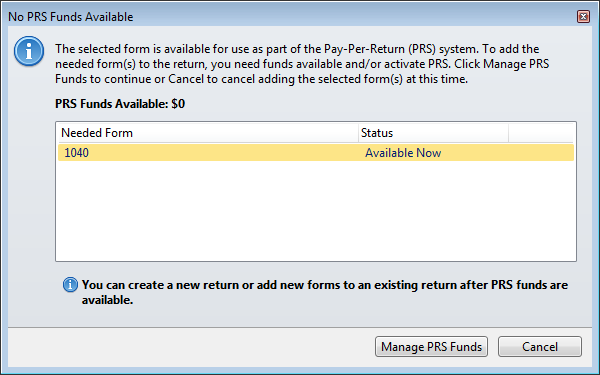
Task: Click the blank column header after Status
Action: pos(541,133)
